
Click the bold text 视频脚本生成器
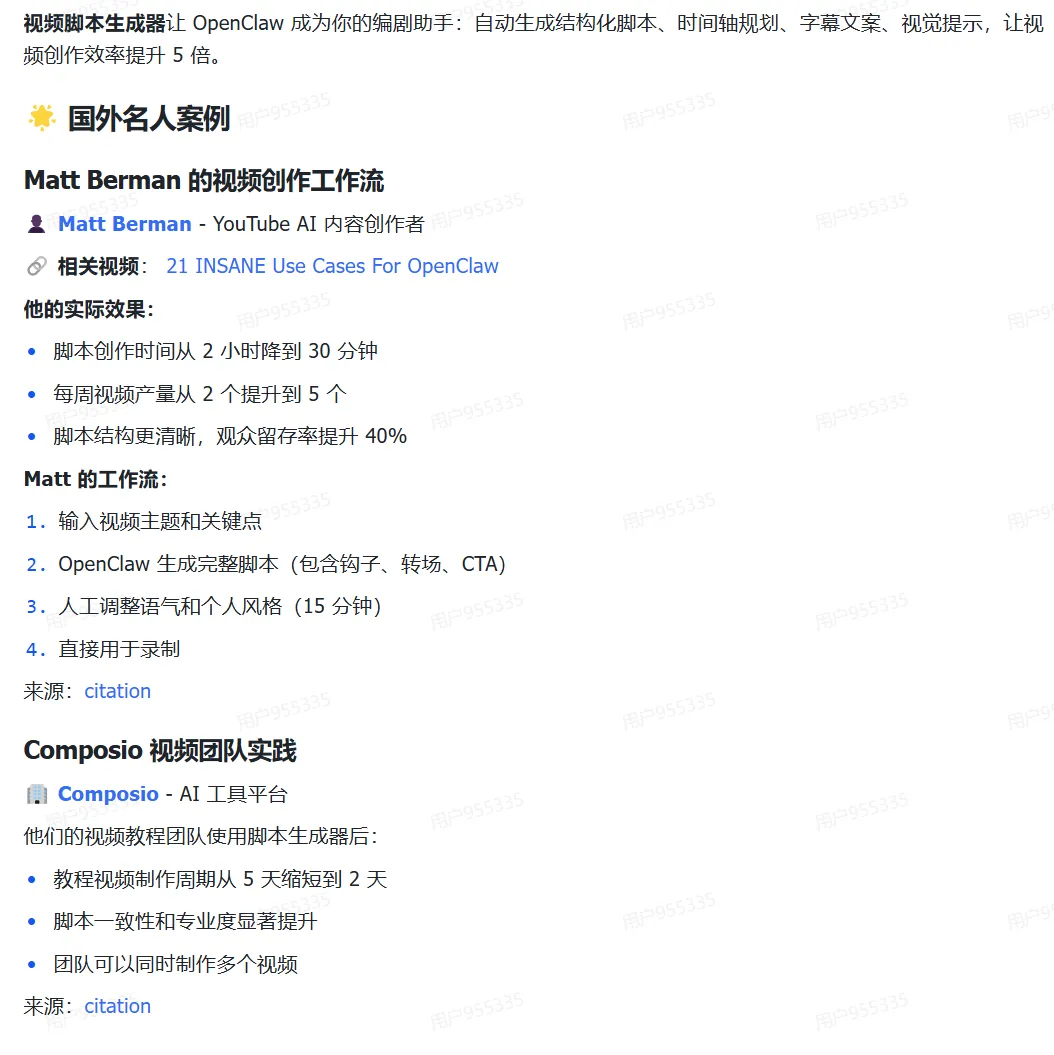coord(95,24)
